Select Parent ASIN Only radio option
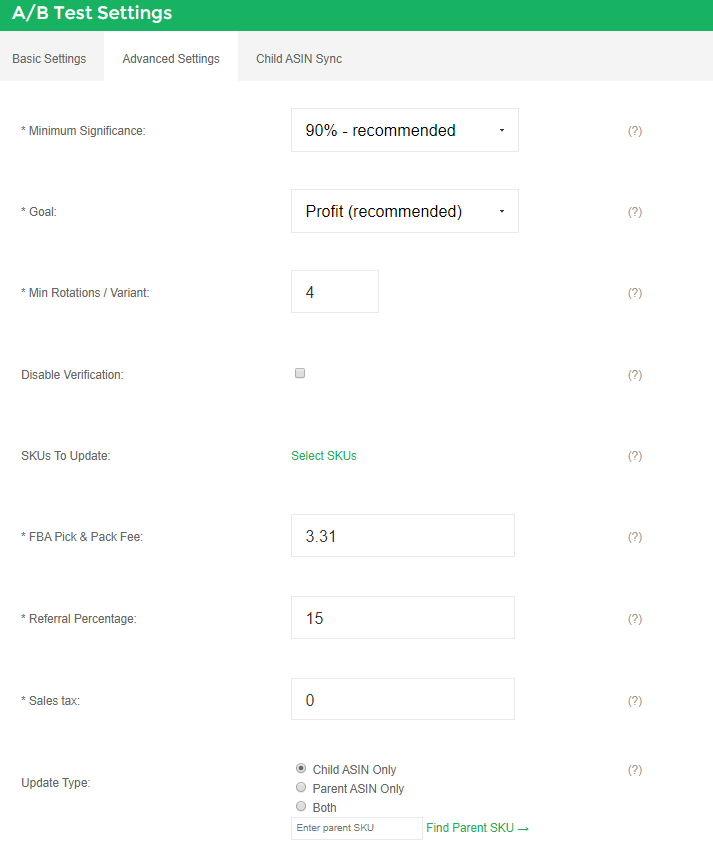713x844 pixels. (301, 787)
